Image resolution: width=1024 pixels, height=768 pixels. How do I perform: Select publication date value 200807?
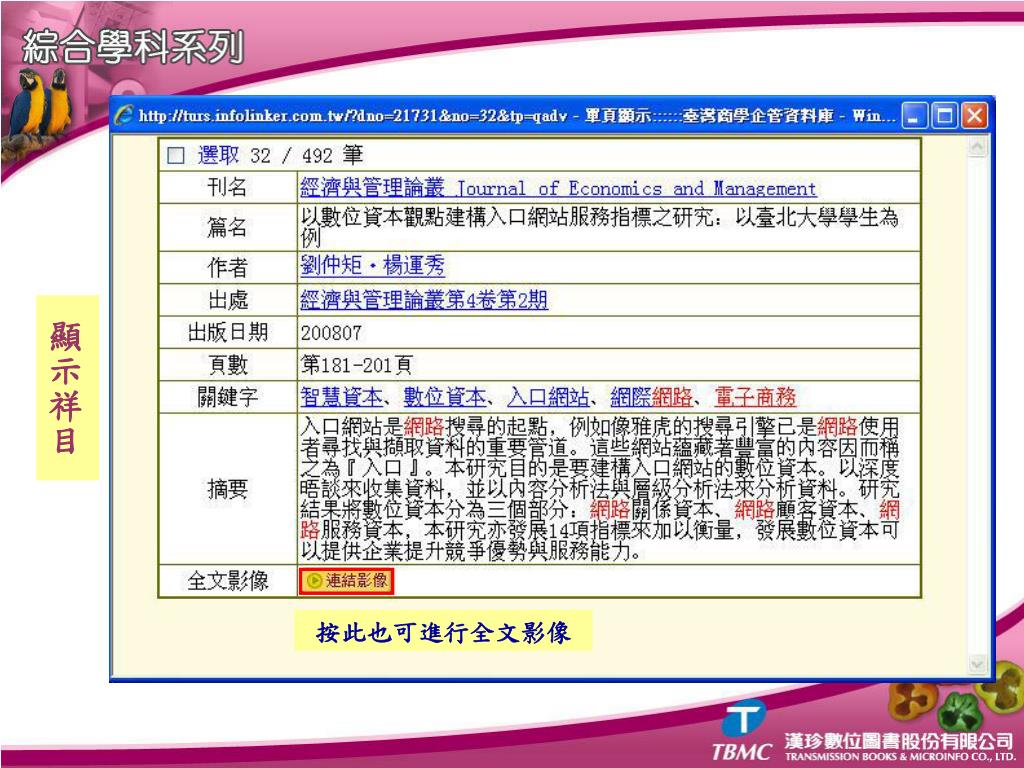pos(331,333)
